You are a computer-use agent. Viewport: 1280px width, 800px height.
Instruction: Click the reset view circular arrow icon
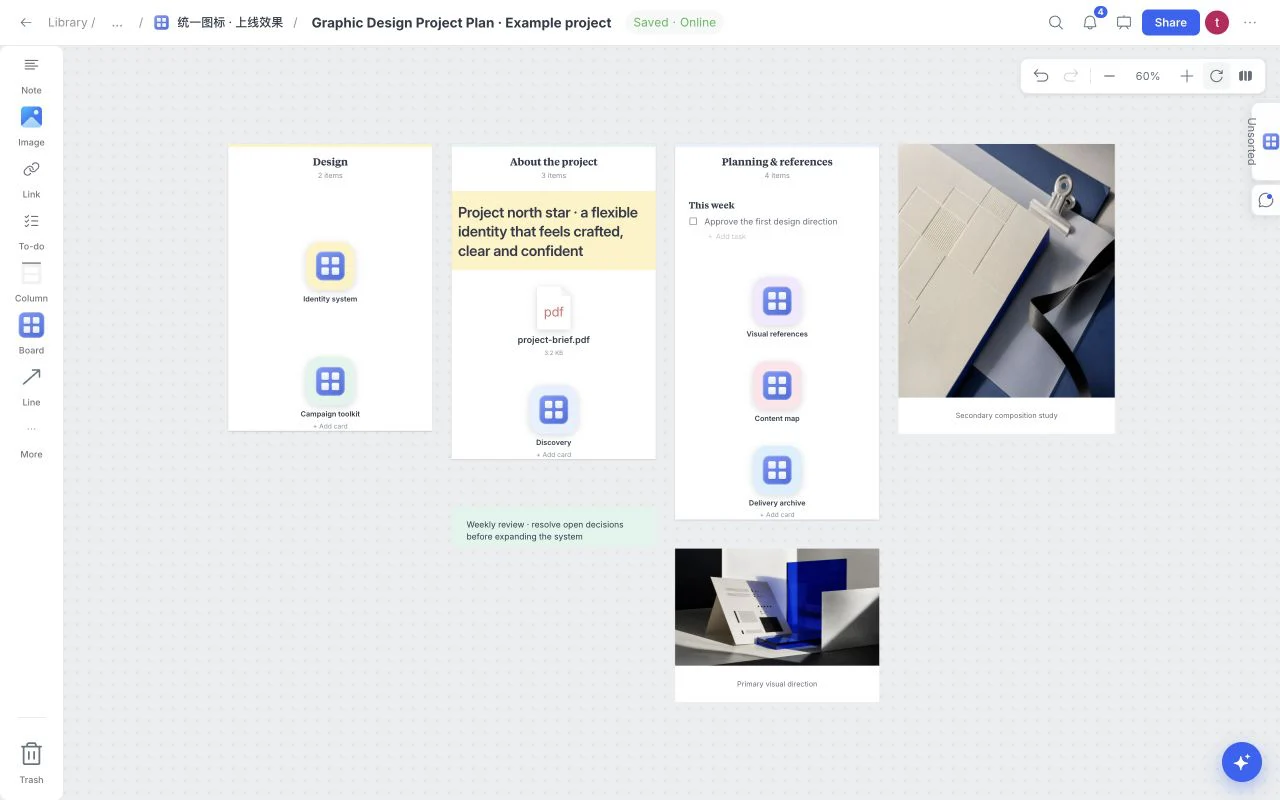pos(1216,76)
